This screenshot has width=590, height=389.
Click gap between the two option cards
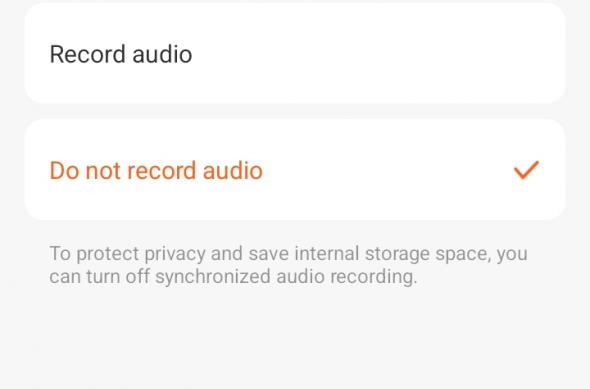coord(295,111)
